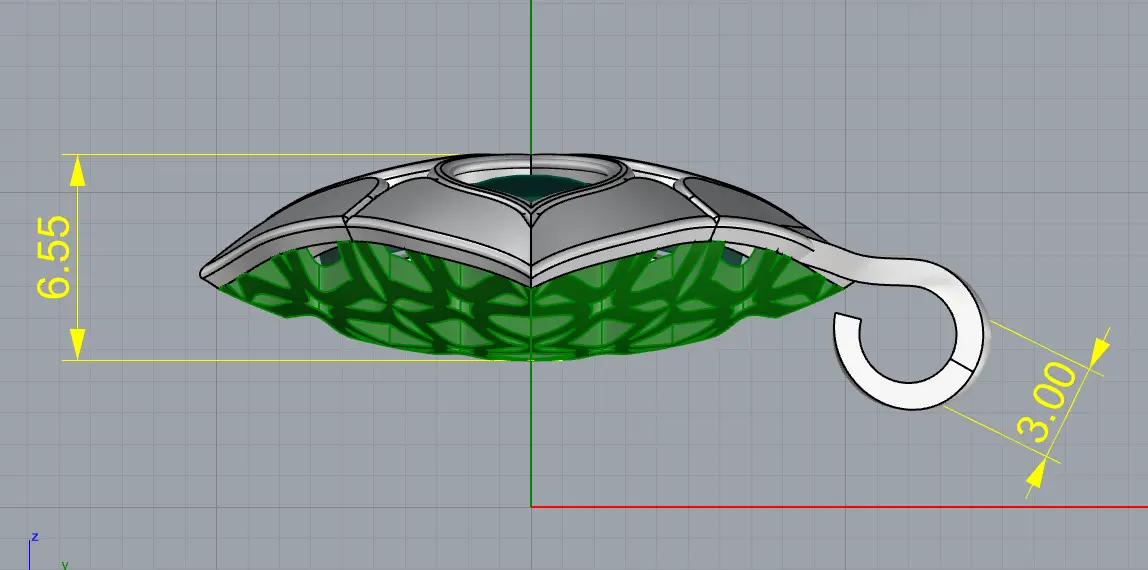Click the top arrowhead of the 6.55 dimension
The width and height of the screenshot is (1148, 570).
76,172
